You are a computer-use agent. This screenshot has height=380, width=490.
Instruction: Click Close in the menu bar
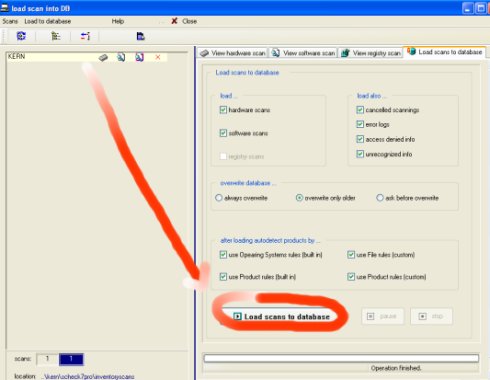click(189, 21)
